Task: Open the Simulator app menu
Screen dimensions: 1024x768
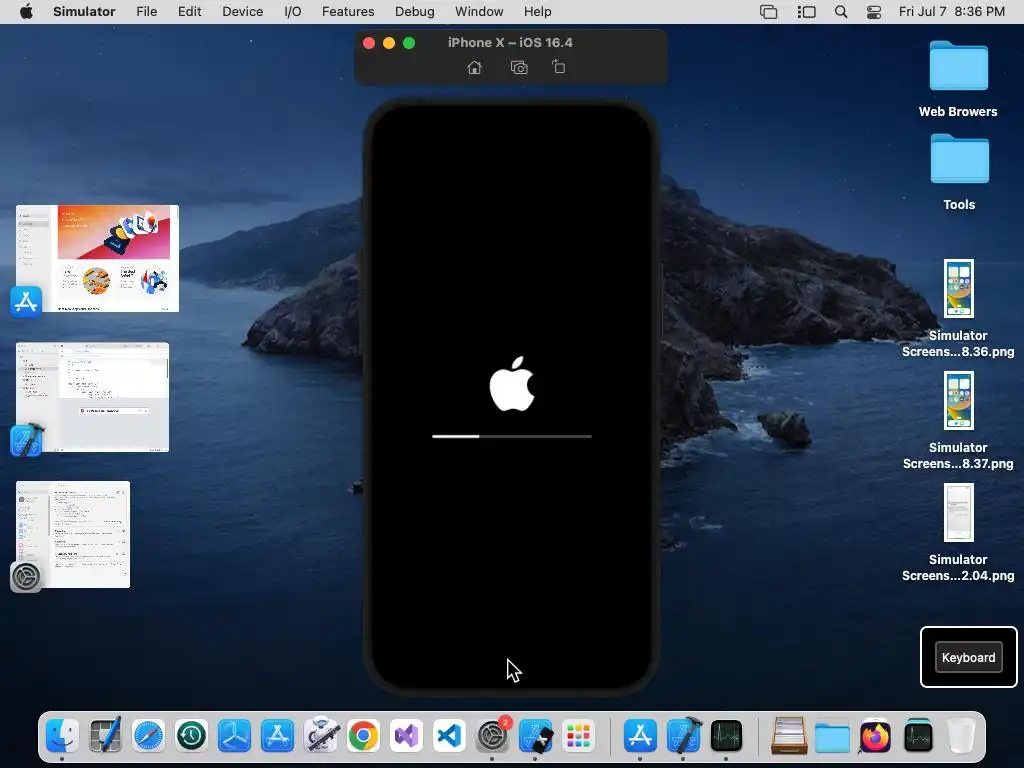Action: click(x=84, y=12)
